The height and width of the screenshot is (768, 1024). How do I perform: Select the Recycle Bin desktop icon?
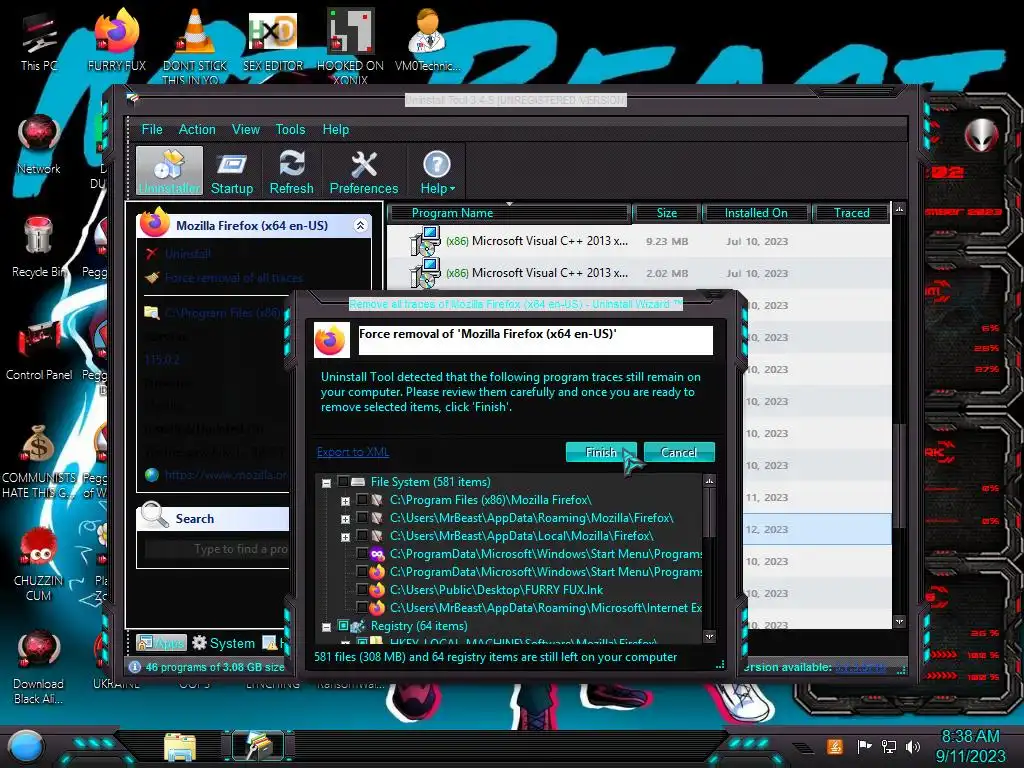tap(39, 246)
